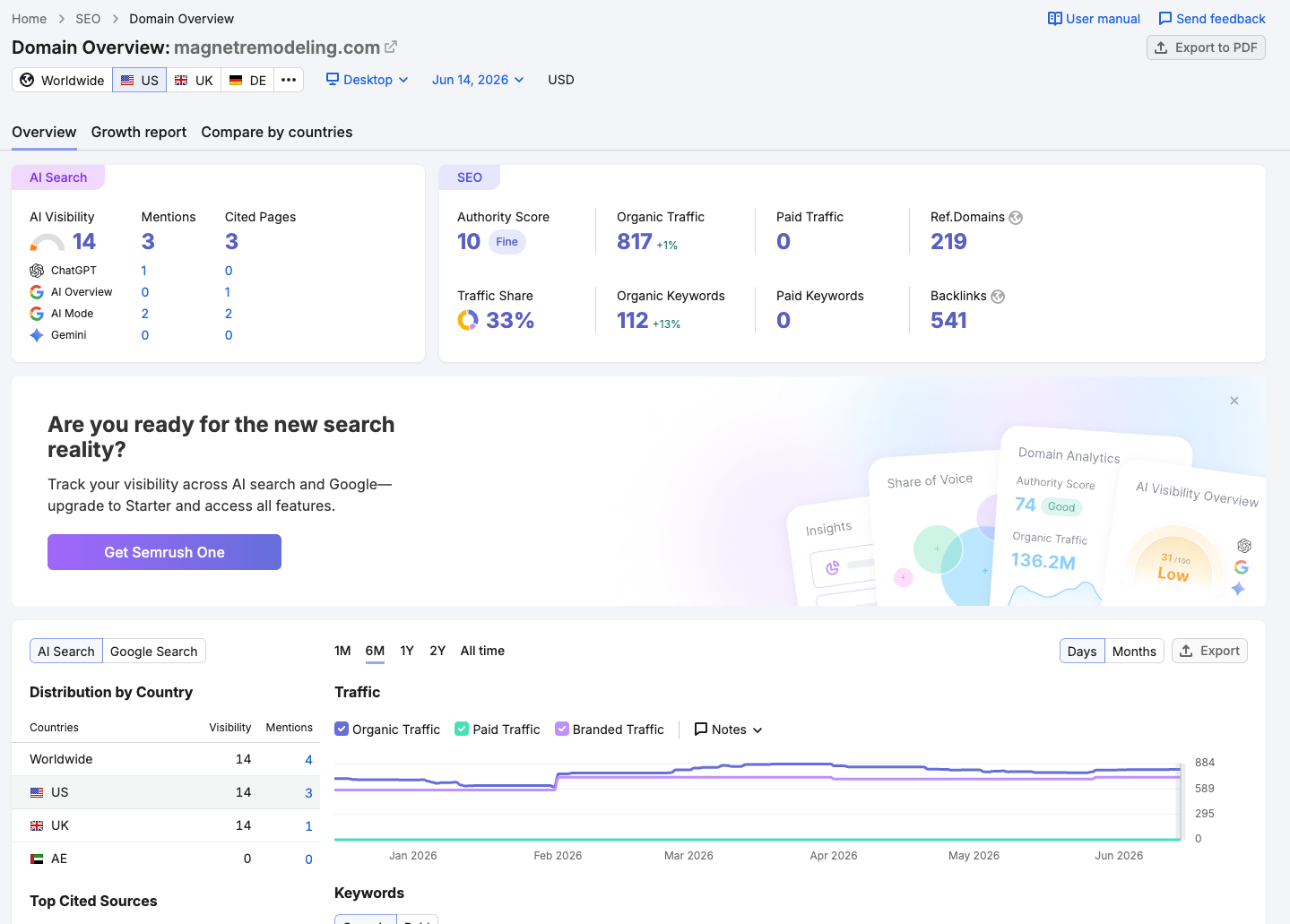Select the AI Search toggle above Distribution

pos(66,651)
